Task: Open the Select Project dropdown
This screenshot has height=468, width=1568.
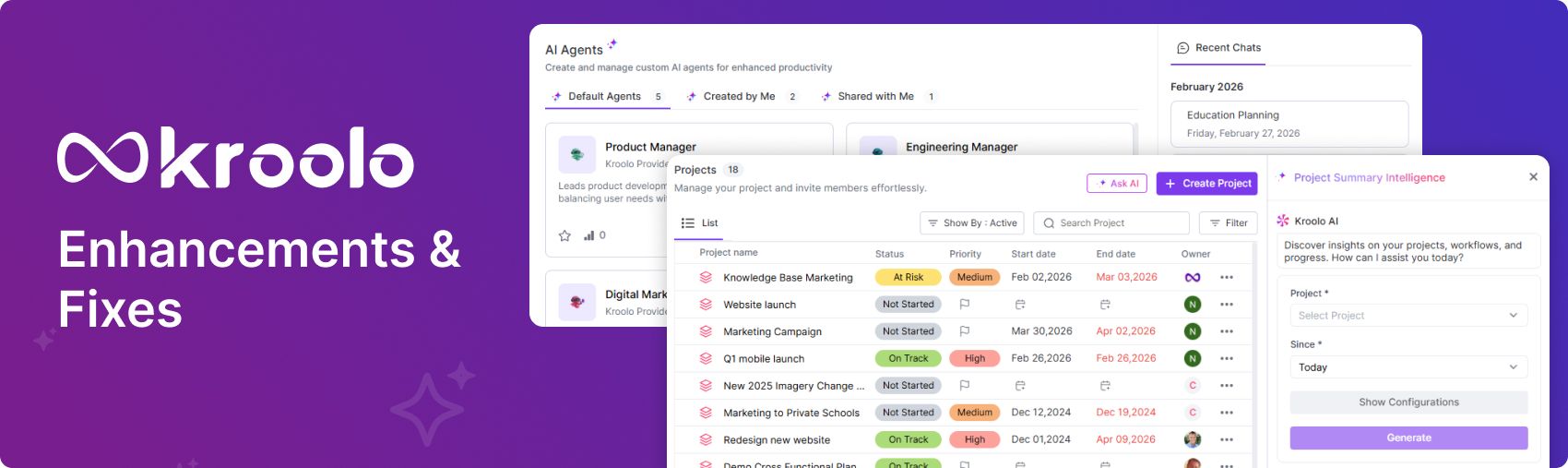Action: pyautogui.click(x=1408, y=316)
